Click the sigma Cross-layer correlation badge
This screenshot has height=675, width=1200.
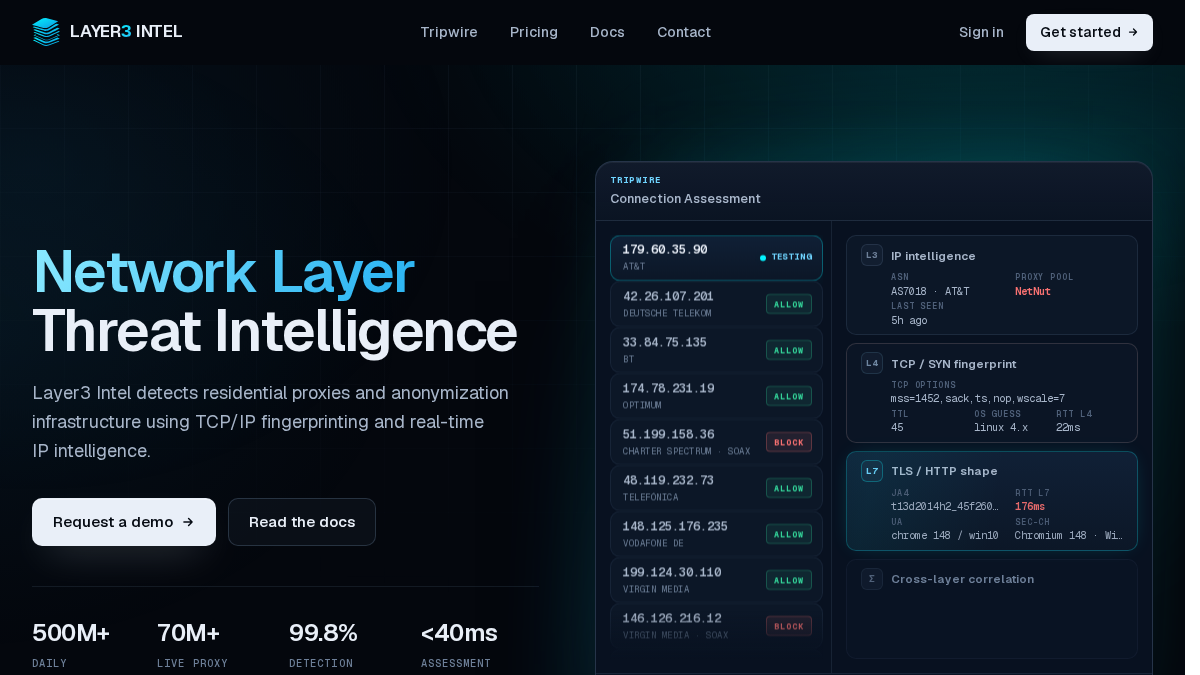pyautogui.click(x=872, y=579)
